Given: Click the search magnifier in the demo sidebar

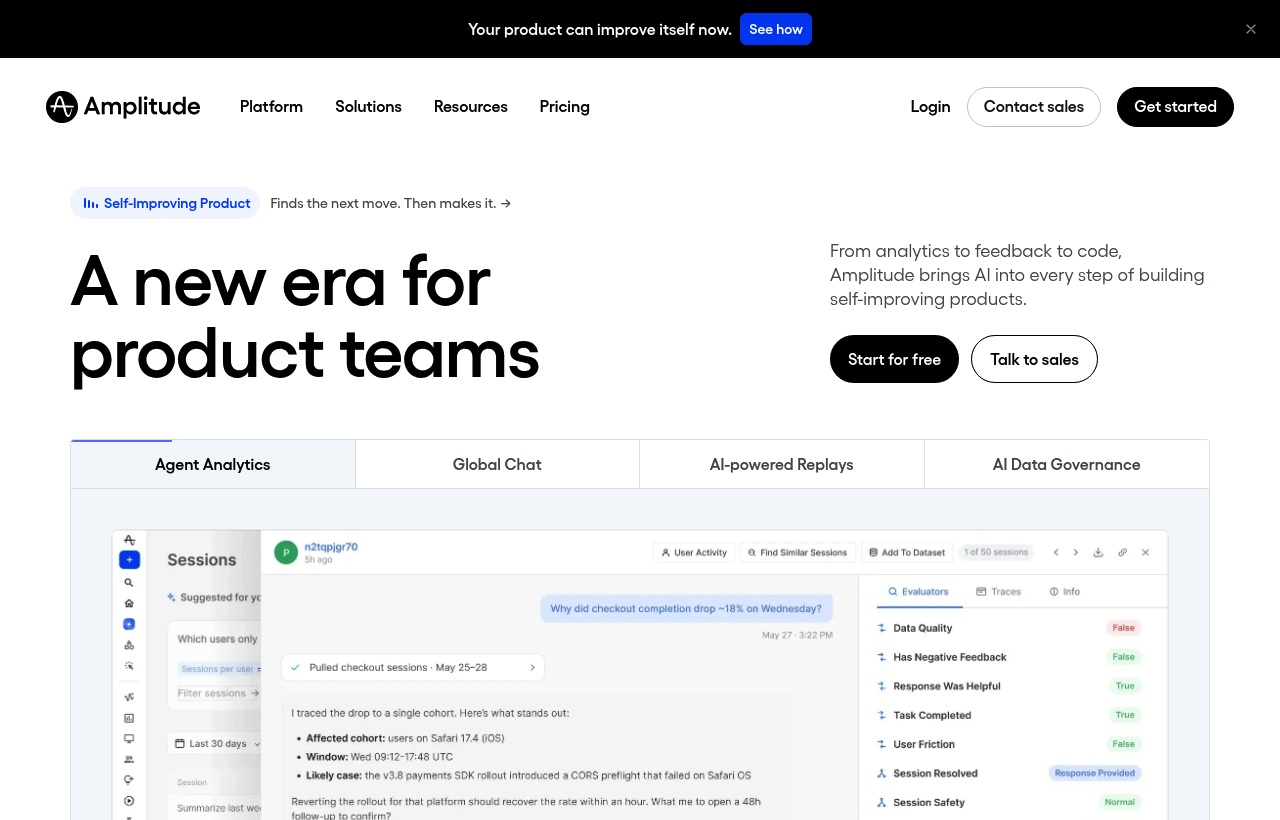Looking at the screenshot, I should (129, 582).
